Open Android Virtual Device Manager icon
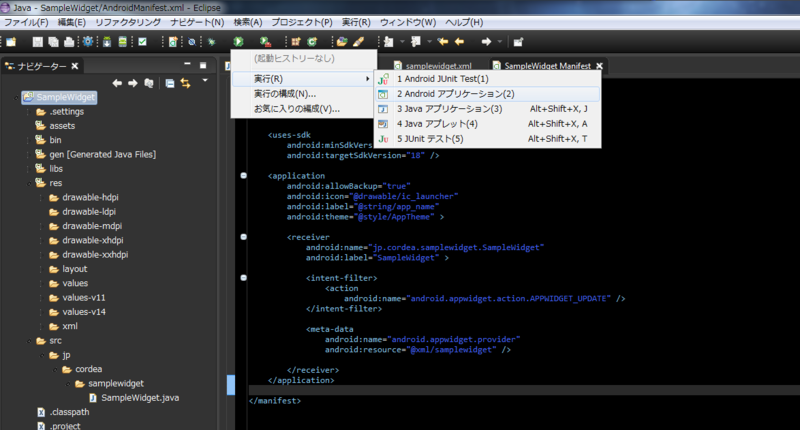800x430 pixels. pos(122,42)
